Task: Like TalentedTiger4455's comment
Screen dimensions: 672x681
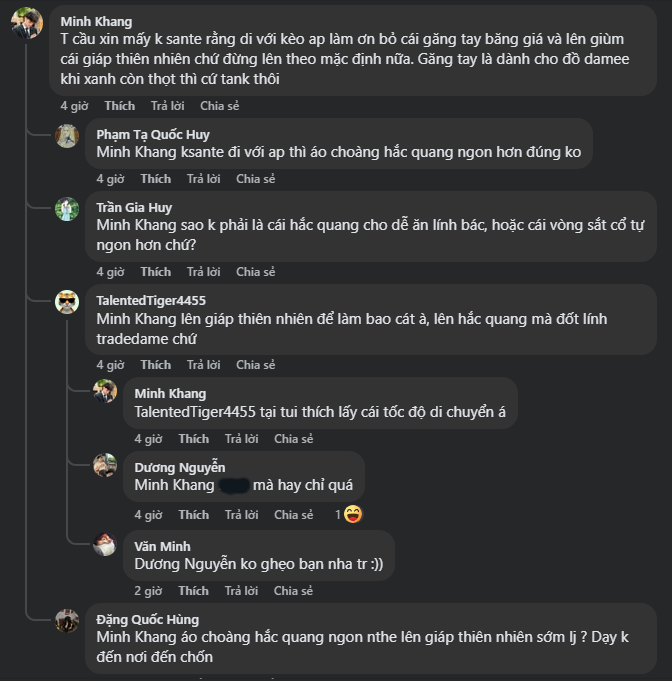Action: (155, 365)
